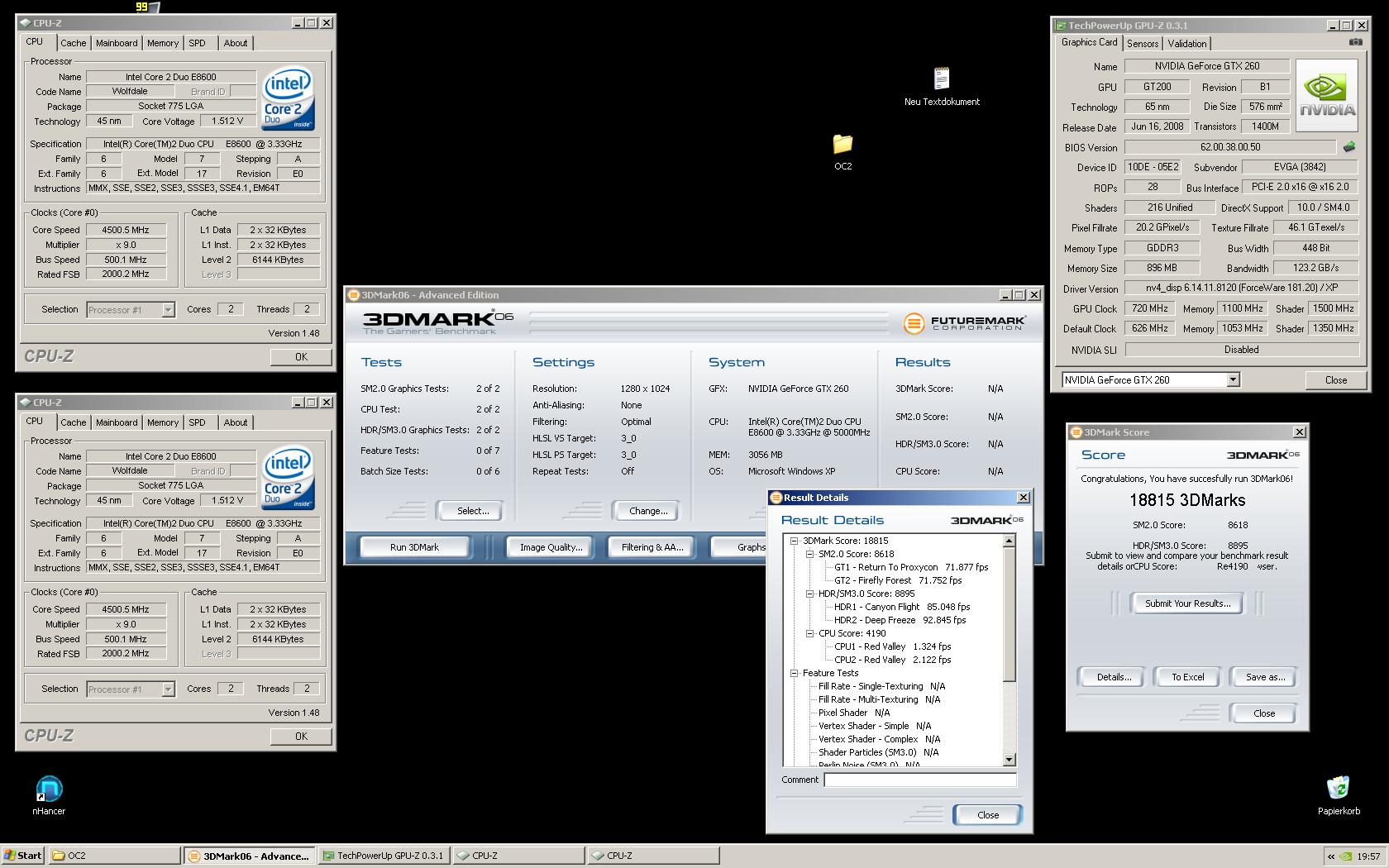Click Intel Core 2 logo in lower CPU-Z
Viewport: 1389px width, 868px height.
[288, 478]
